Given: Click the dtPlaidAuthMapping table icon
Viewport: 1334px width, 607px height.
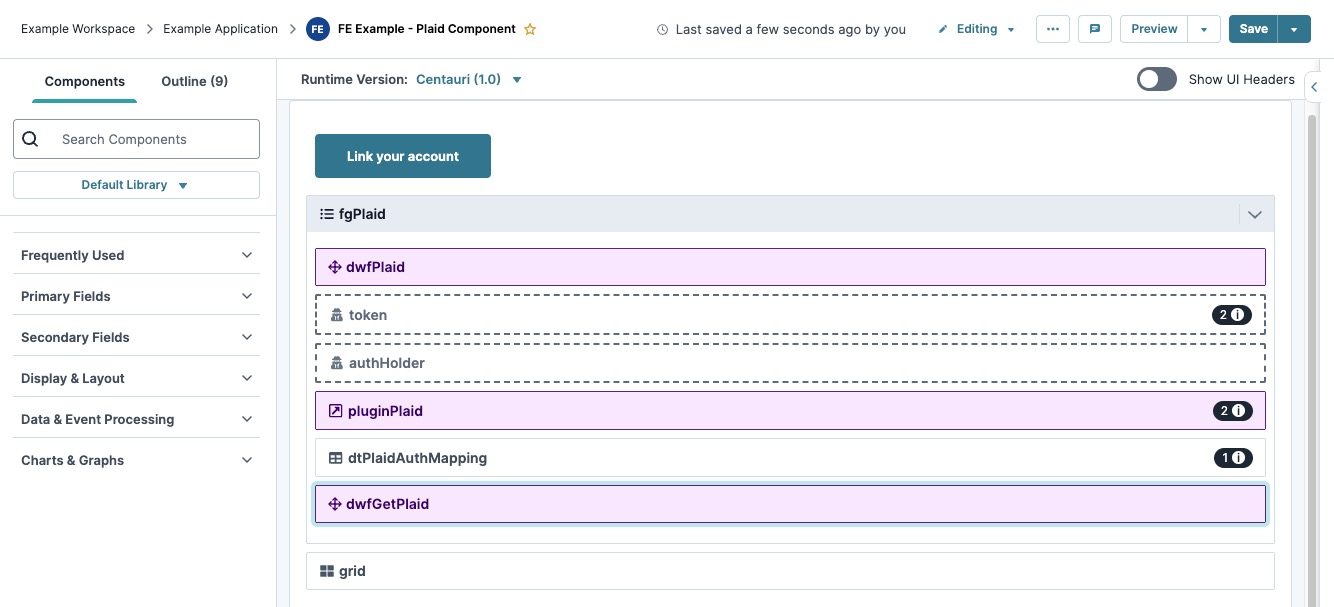Looking at the screenshot, I should (x=335, y=458).
